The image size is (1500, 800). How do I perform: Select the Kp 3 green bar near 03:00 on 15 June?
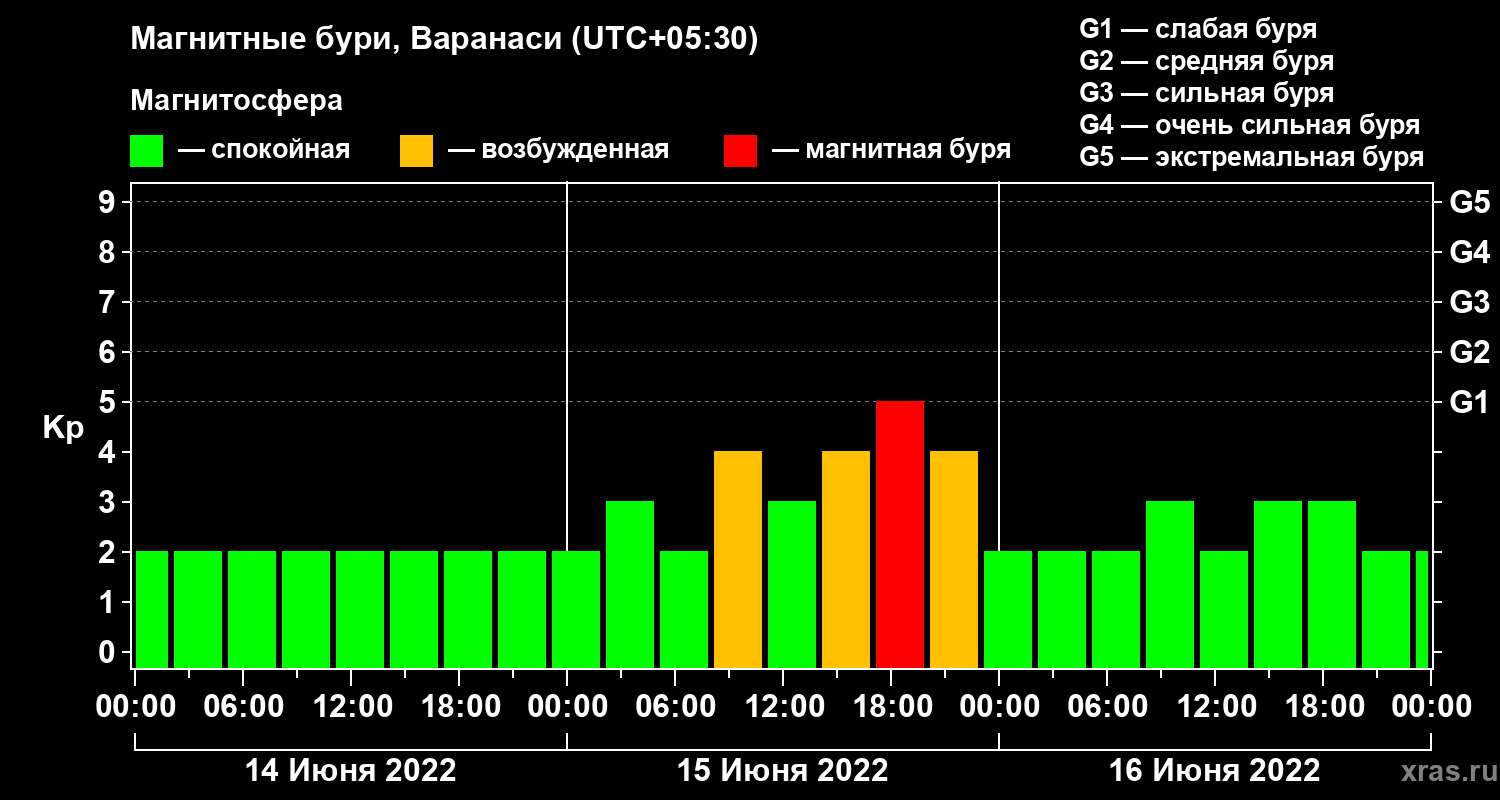coord(630,585)
